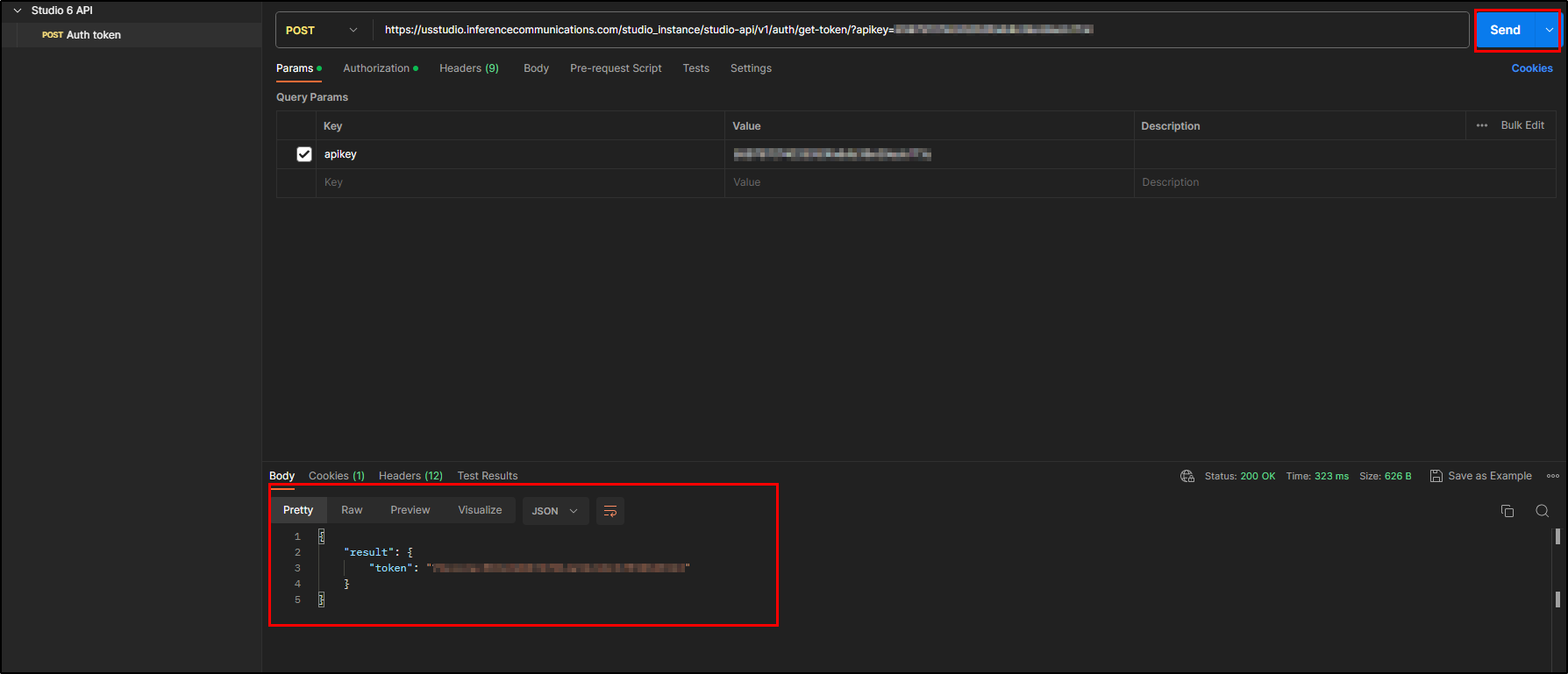Click the empty Value input row
Screen dimensions: 1568x674
click(930, 182)
